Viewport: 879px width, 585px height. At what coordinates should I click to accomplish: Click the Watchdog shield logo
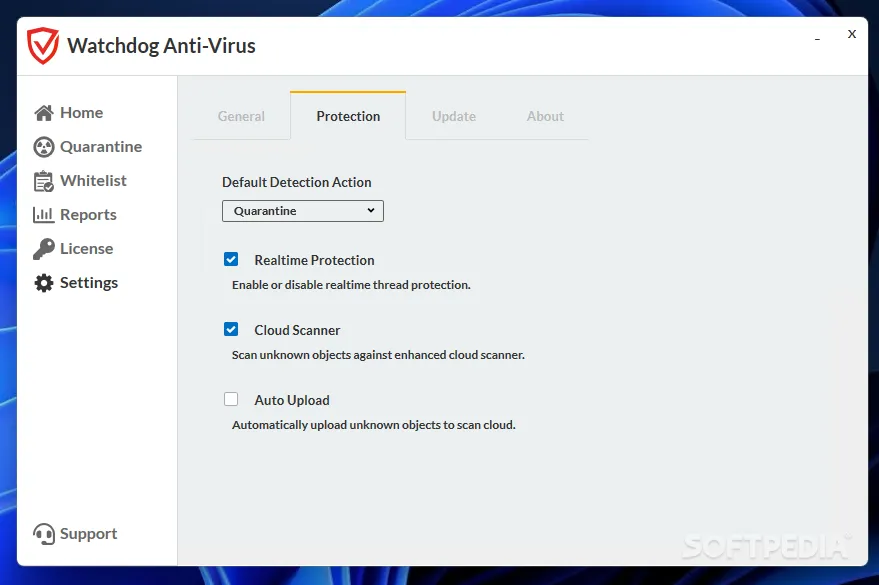tap(43, 45)
